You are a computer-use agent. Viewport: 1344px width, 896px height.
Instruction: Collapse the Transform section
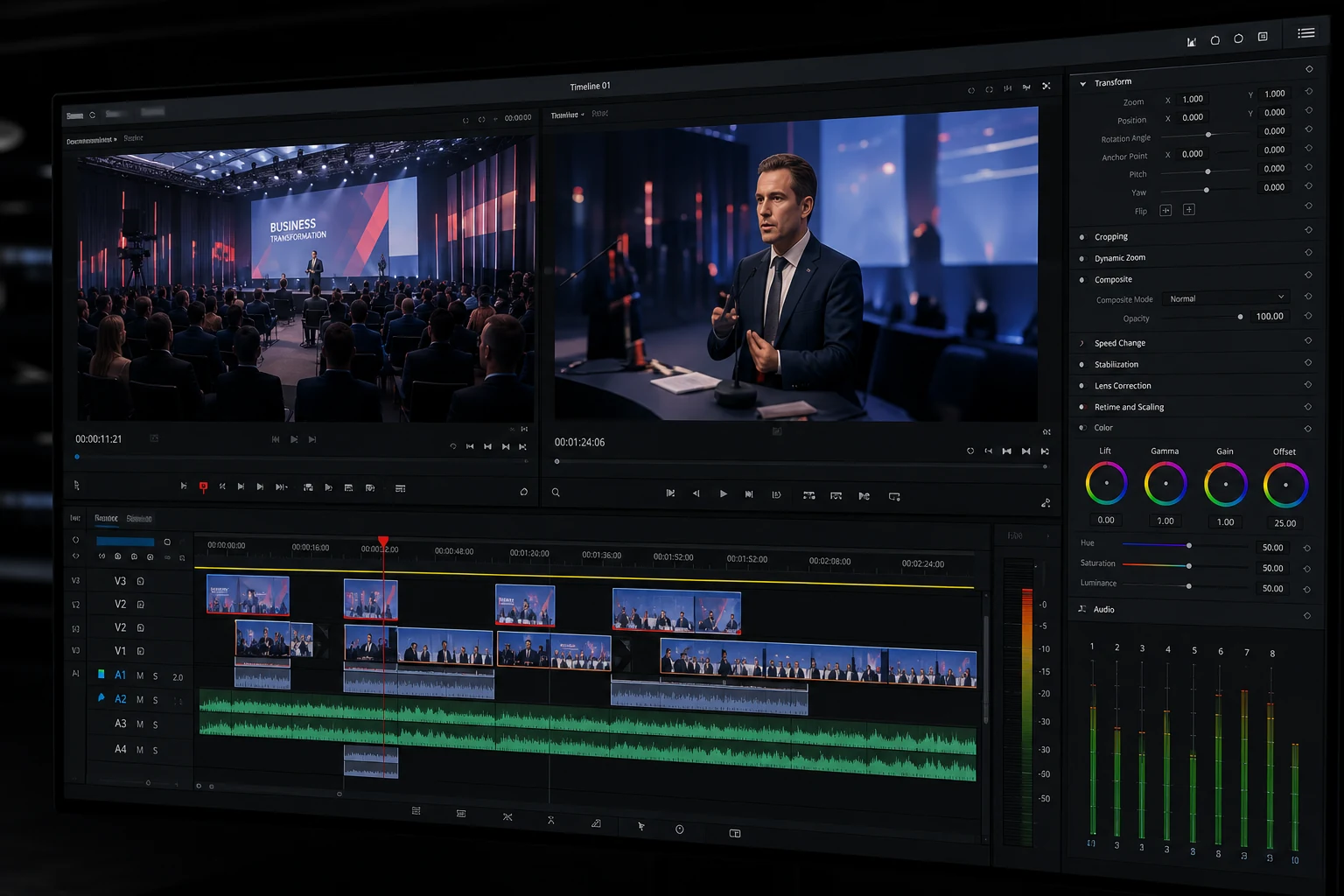[1083, 83]
